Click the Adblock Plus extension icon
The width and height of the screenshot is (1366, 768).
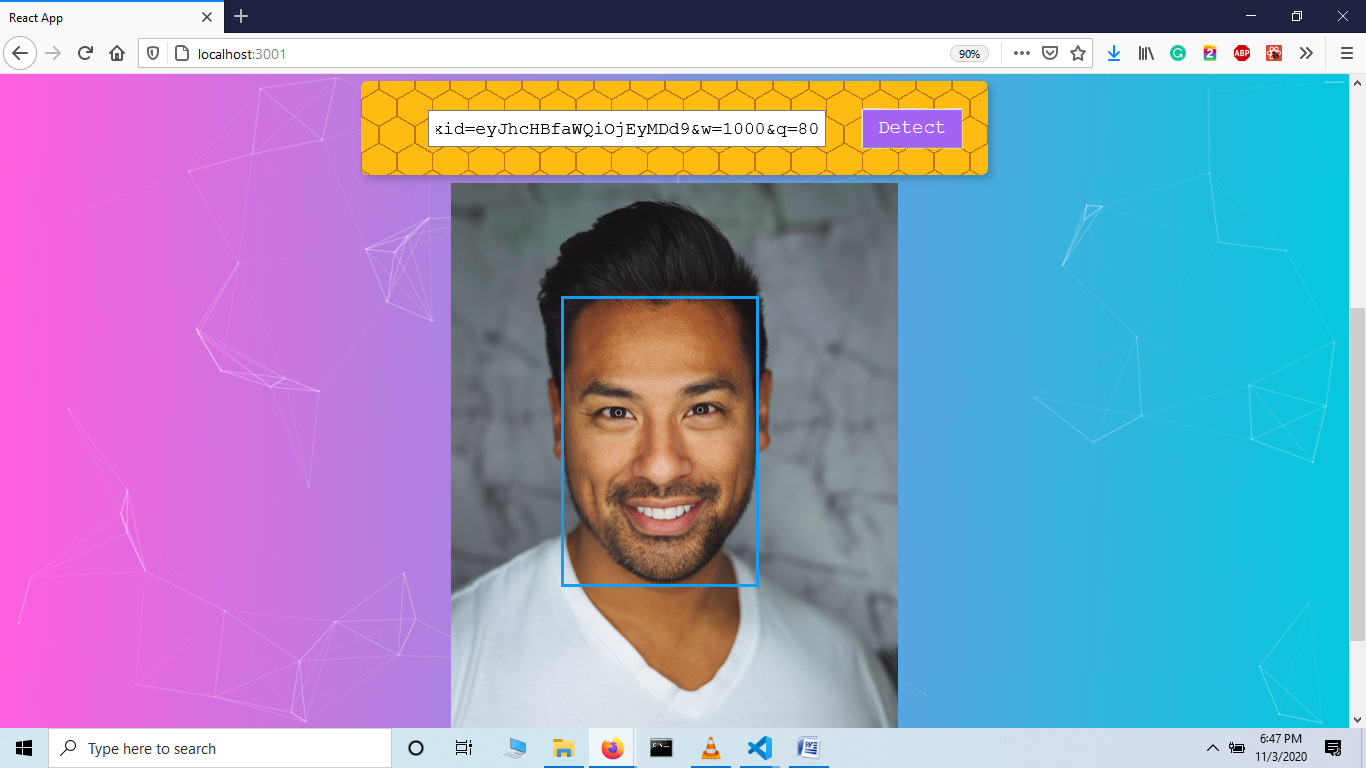[1242, 53]
